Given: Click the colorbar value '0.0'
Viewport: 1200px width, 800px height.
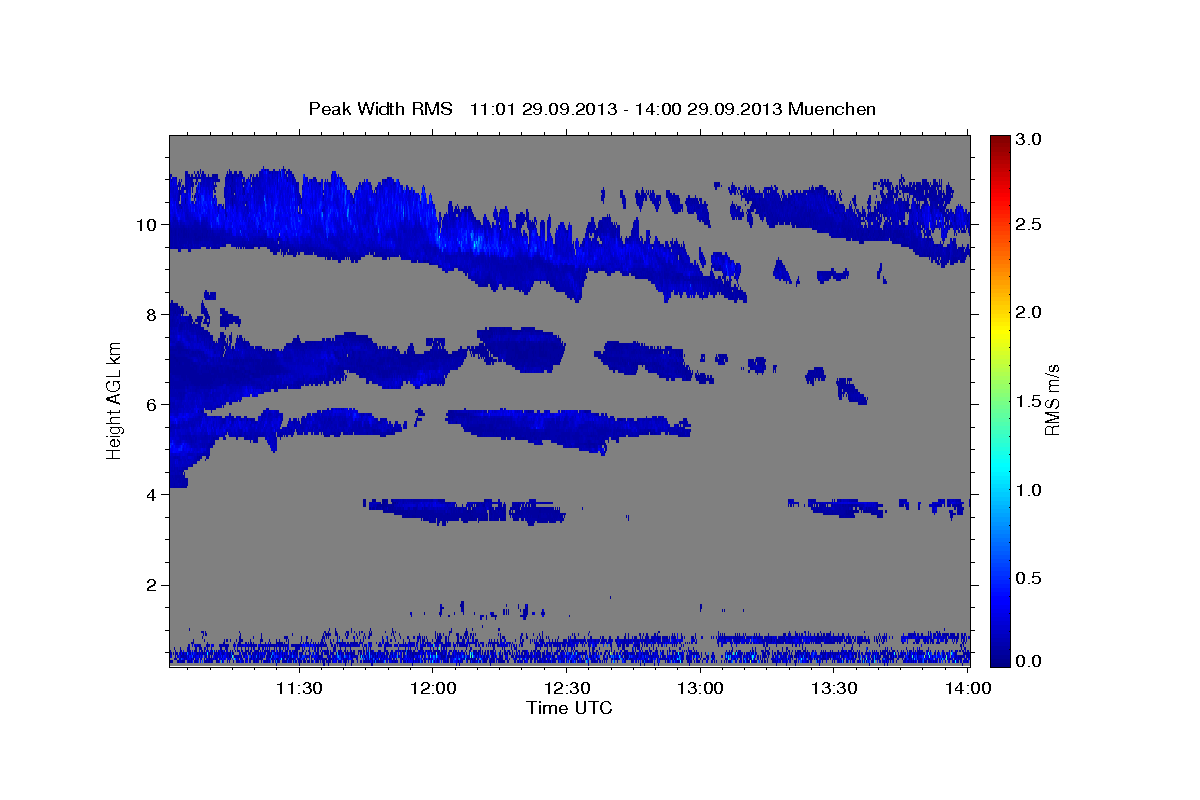Looking at the screenshot, I should (x=1030, y=661).
